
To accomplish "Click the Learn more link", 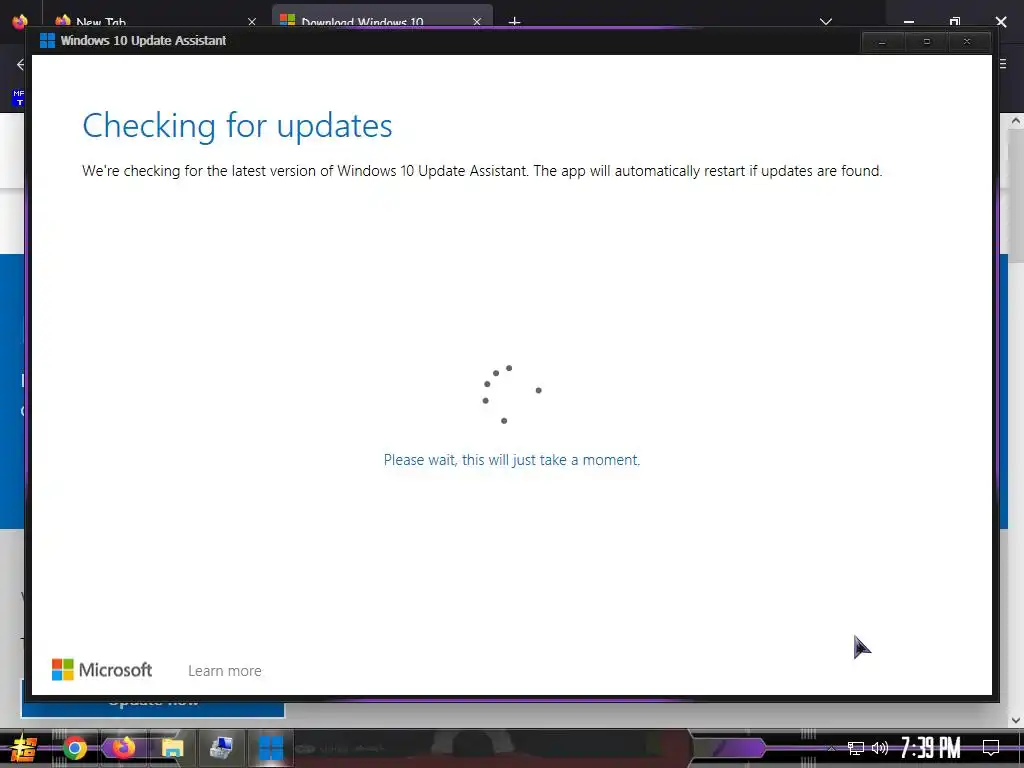I will tap(225, 671).
